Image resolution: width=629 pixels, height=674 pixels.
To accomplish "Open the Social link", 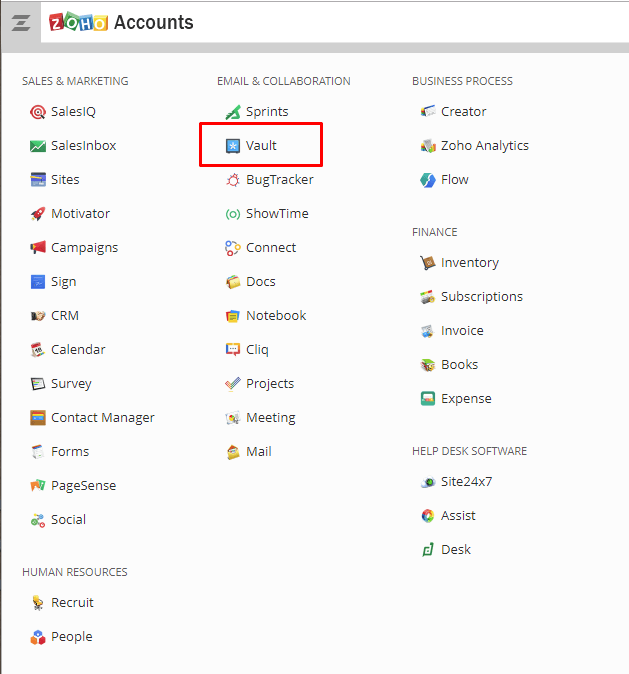I will 68,520.
